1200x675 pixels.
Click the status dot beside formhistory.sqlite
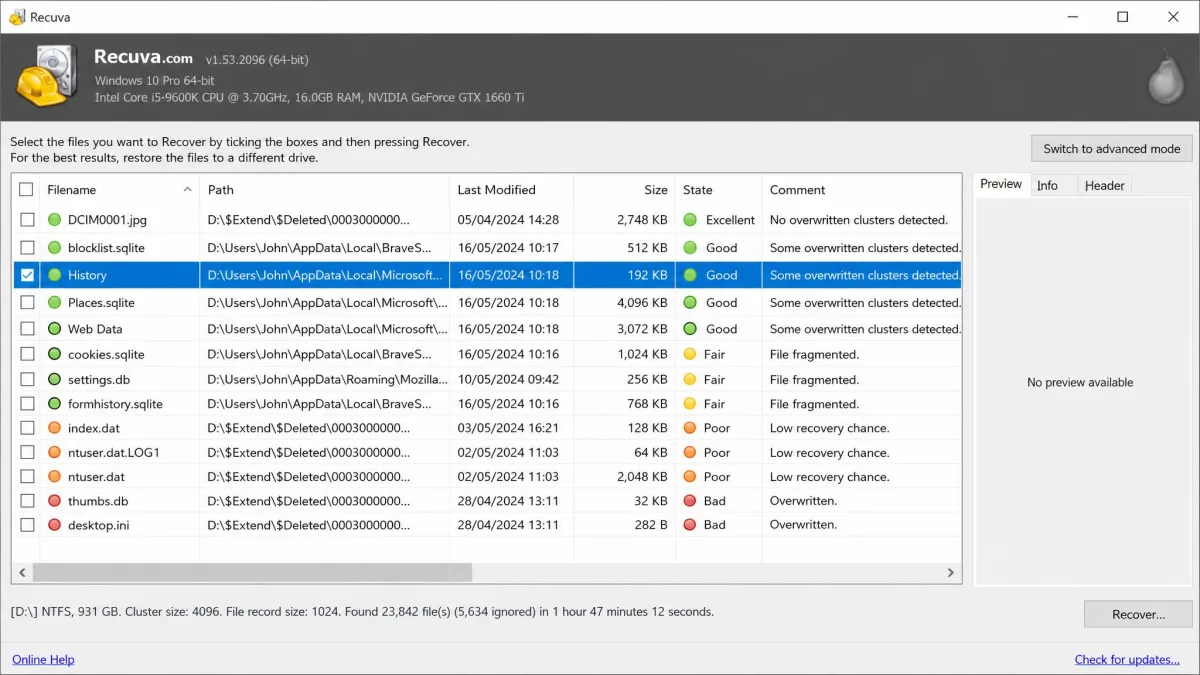click(x=54, y=404)
